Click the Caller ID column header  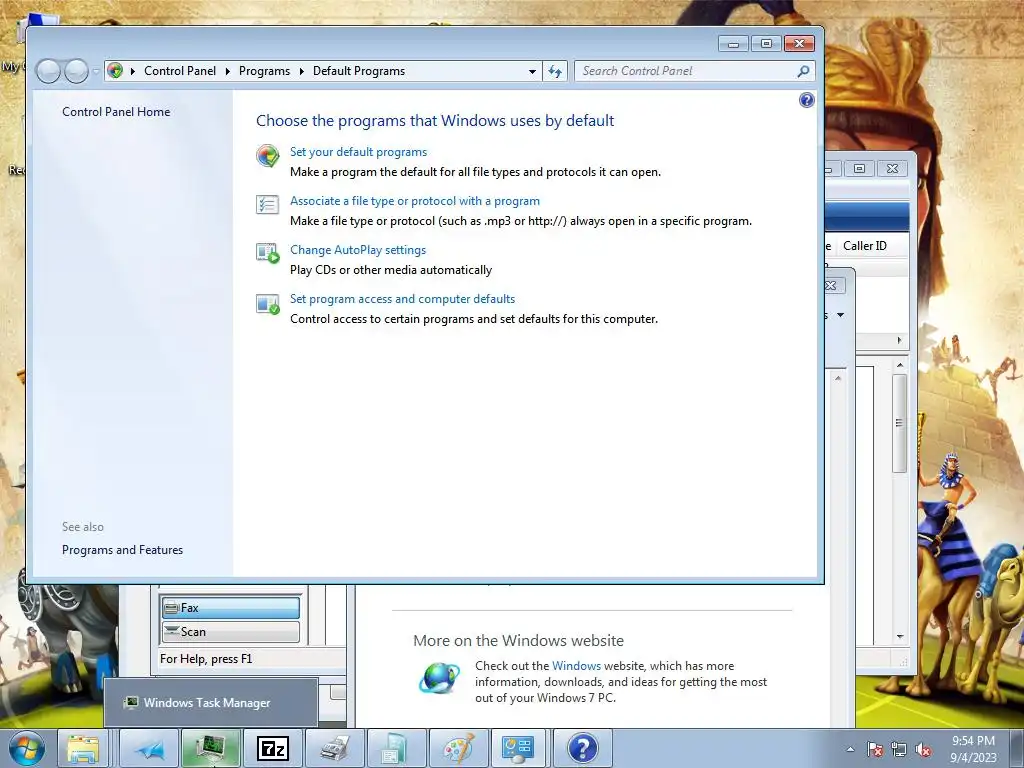point(865,246)
